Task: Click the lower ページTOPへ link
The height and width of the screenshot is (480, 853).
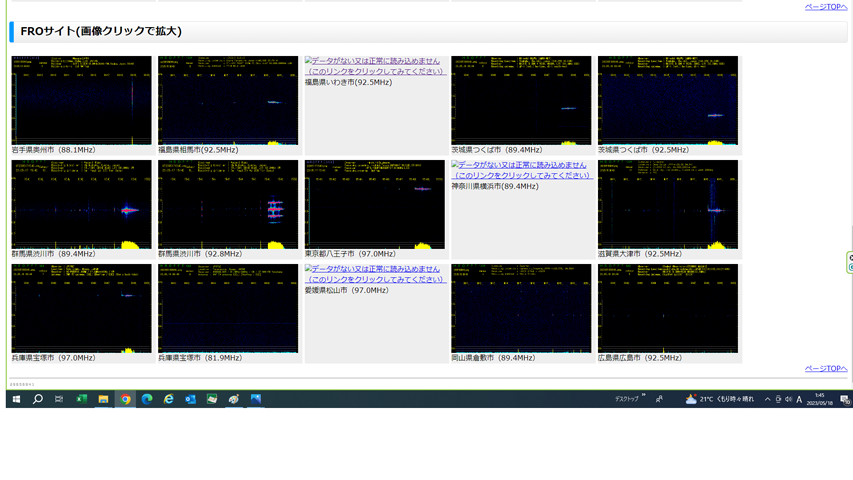Action: 826,368
